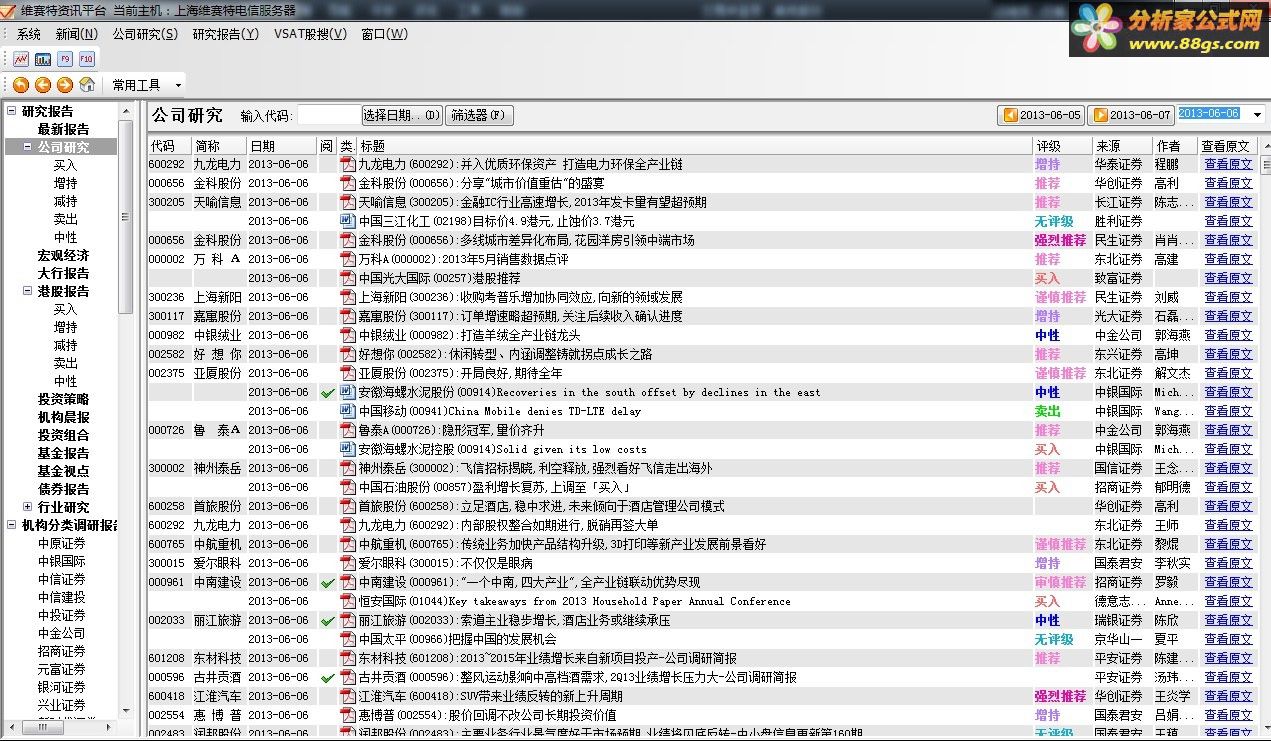The height and width of the screenshot is (741, 1271).
Task: Click 查看原文 link for 中国太平 row
Action: click(1227, 639)
